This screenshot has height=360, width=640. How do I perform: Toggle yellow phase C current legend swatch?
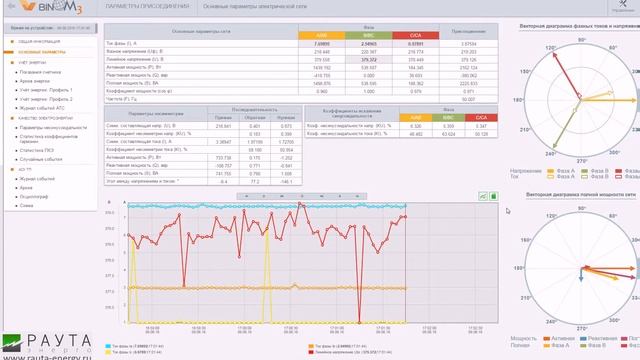108,352
